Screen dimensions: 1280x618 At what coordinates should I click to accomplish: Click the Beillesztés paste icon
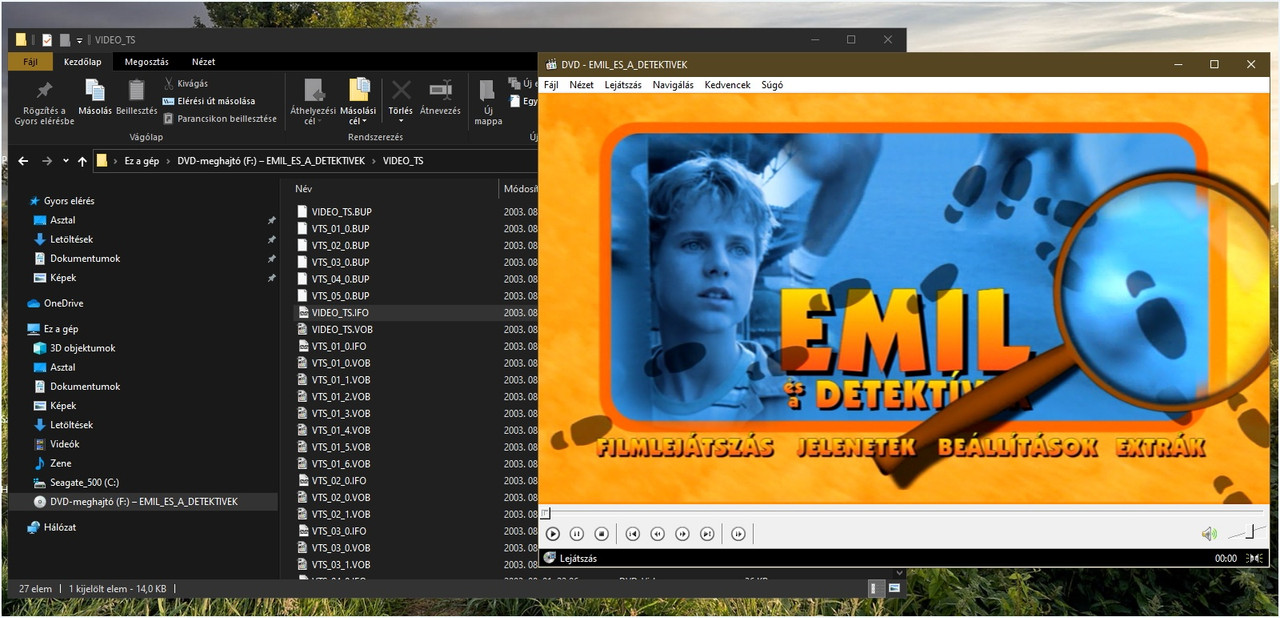(x=136, y=90)
